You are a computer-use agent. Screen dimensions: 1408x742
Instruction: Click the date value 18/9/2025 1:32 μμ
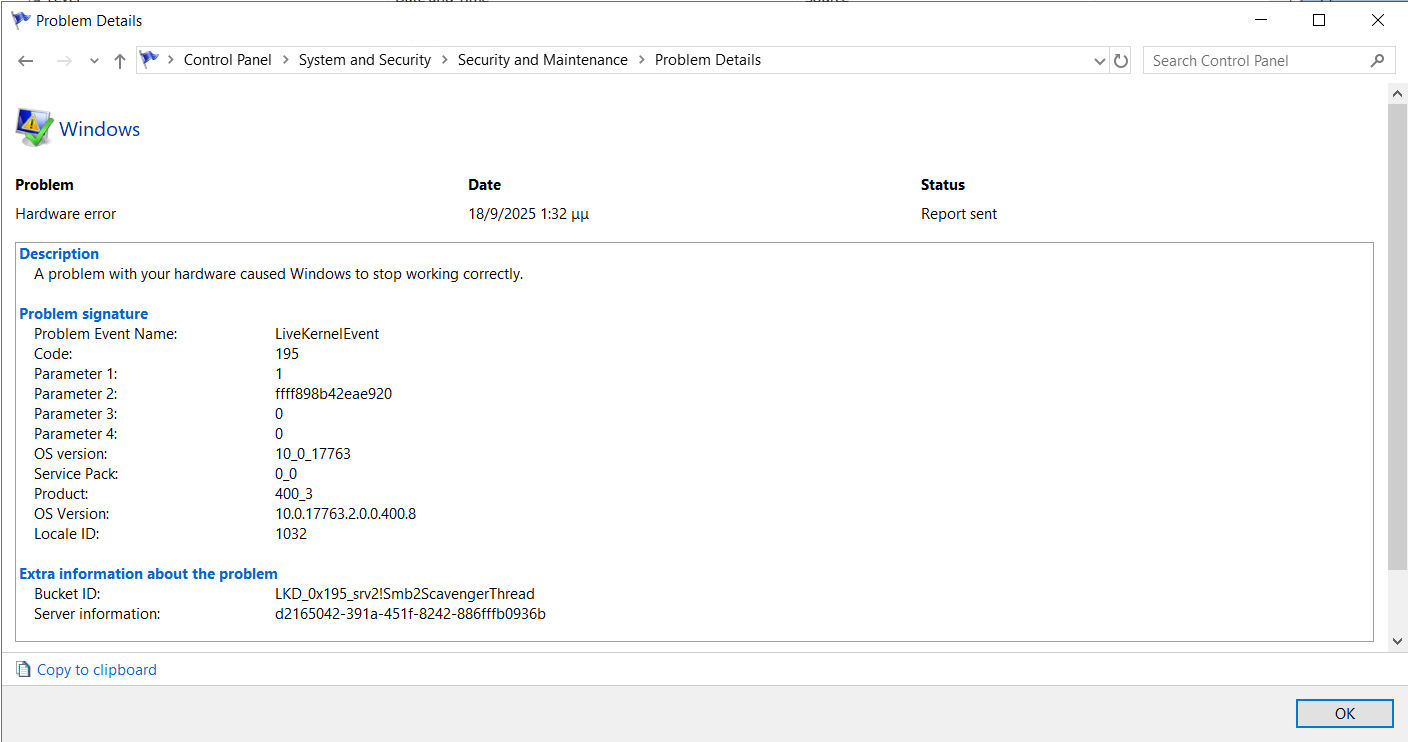[528, 214]
